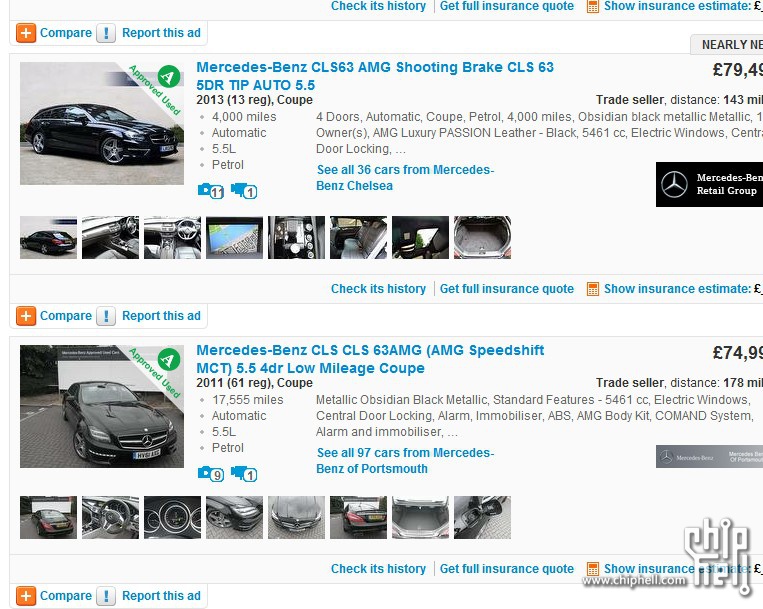Image resolution: width=763 pixels, height=609 pixels.
Task: Open CLS 63AMG fuel filler thumbnail
Action: click(x=483, y=518)
